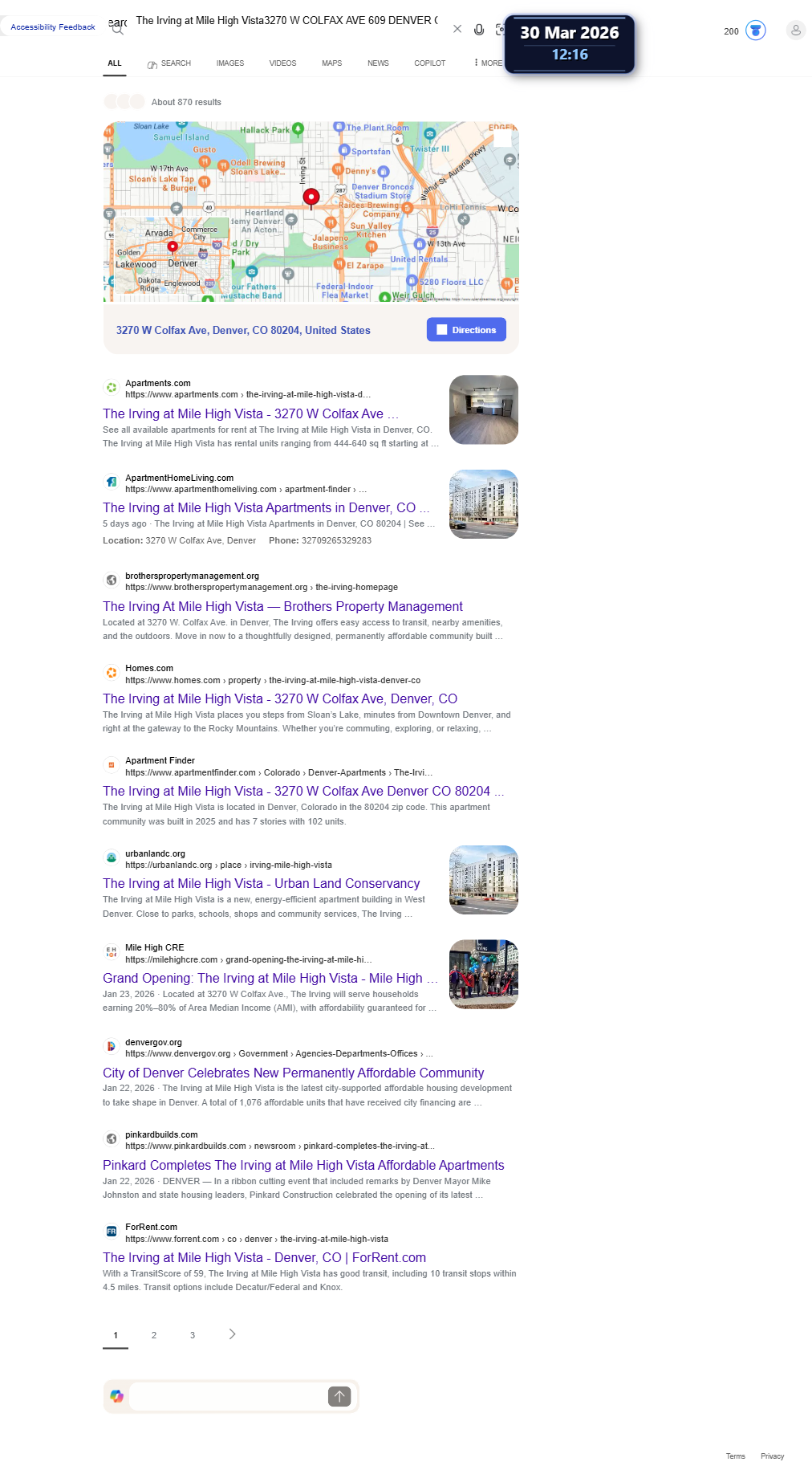Click the denvergov.org URL breadcrumb
The width and height of the screenshot is (812, 1470).
pos(279,1053)
